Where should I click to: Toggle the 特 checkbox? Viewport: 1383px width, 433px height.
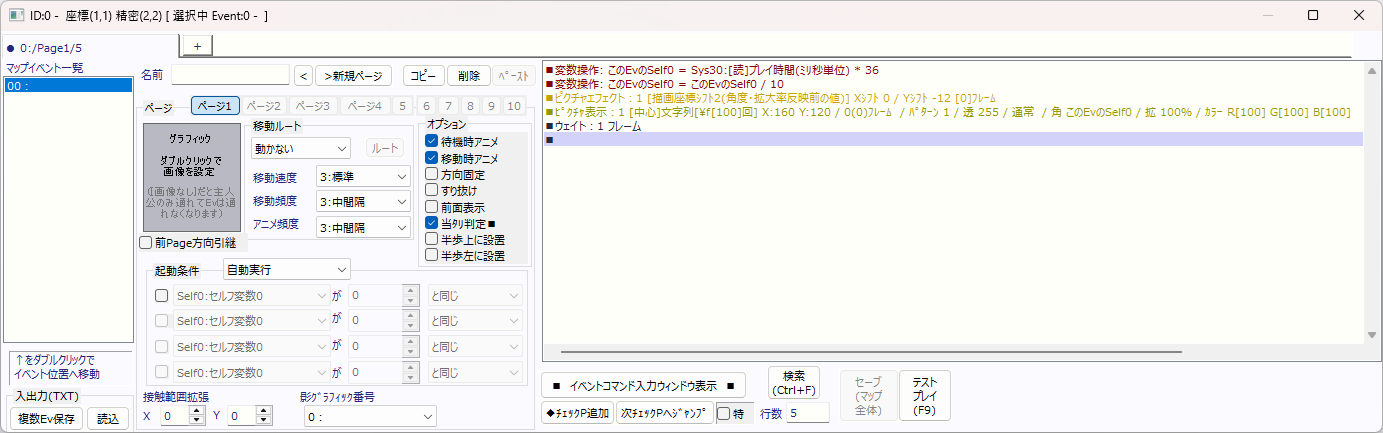tap(726, 414)
